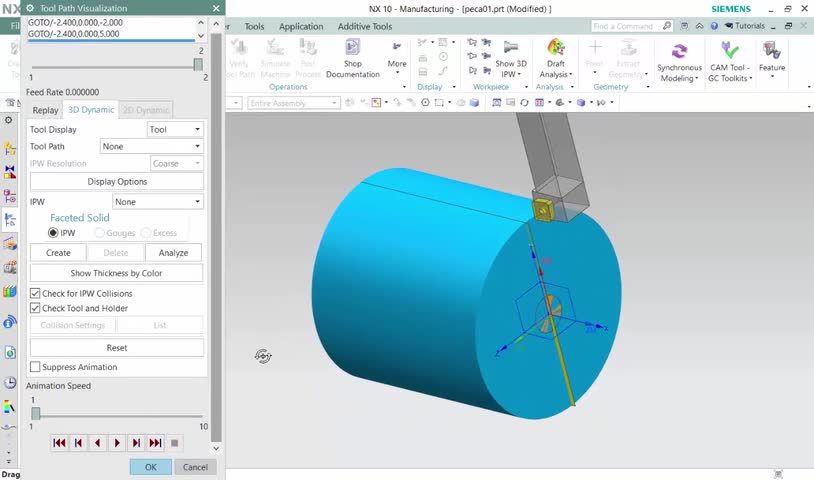Viewport: 814px width, 480px height.
Task: Open the Tool Path dropdown set to None
Action: 151,146
